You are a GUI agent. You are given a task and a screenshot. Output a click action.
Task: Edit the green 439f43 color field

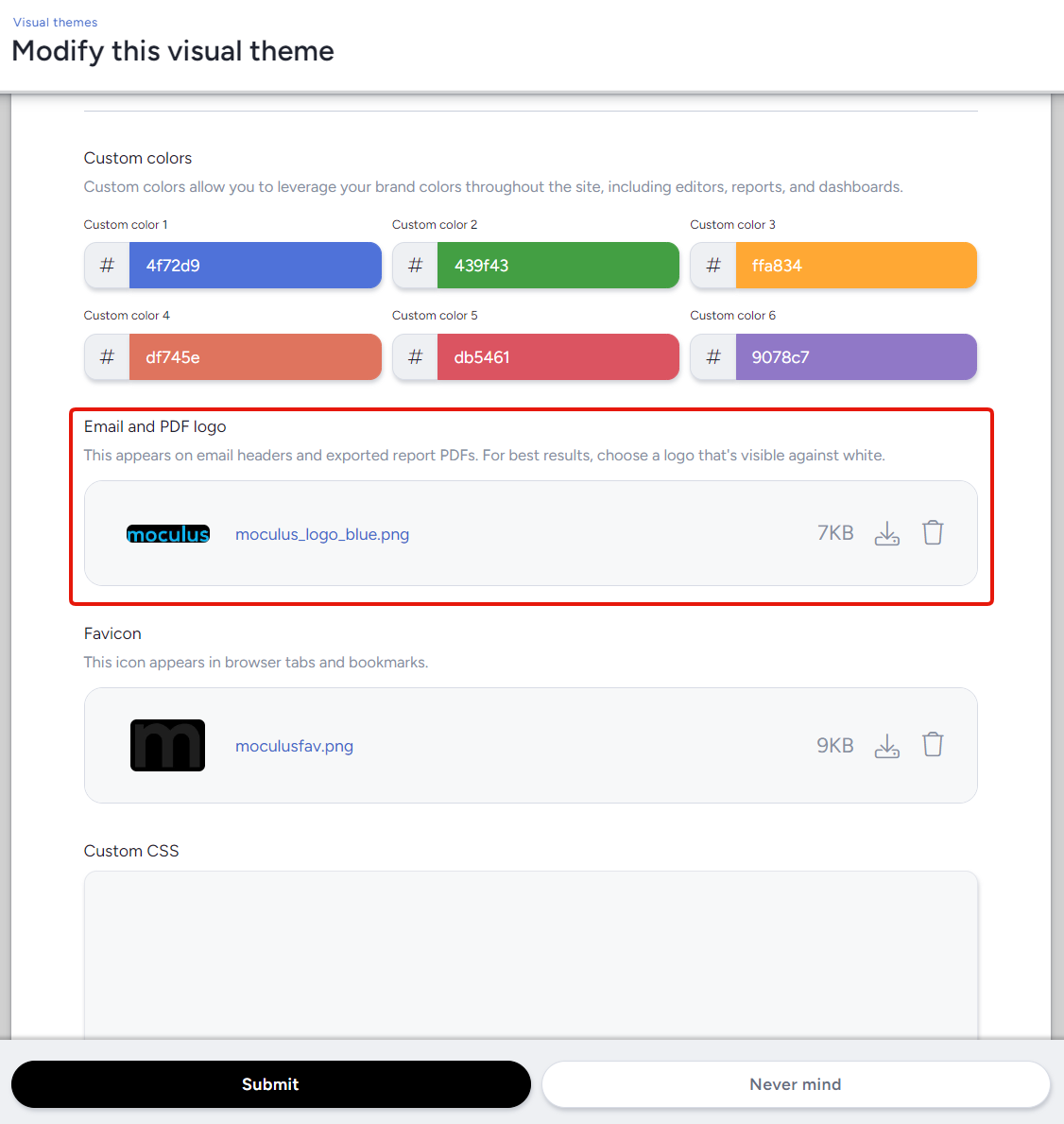[558, 266]
